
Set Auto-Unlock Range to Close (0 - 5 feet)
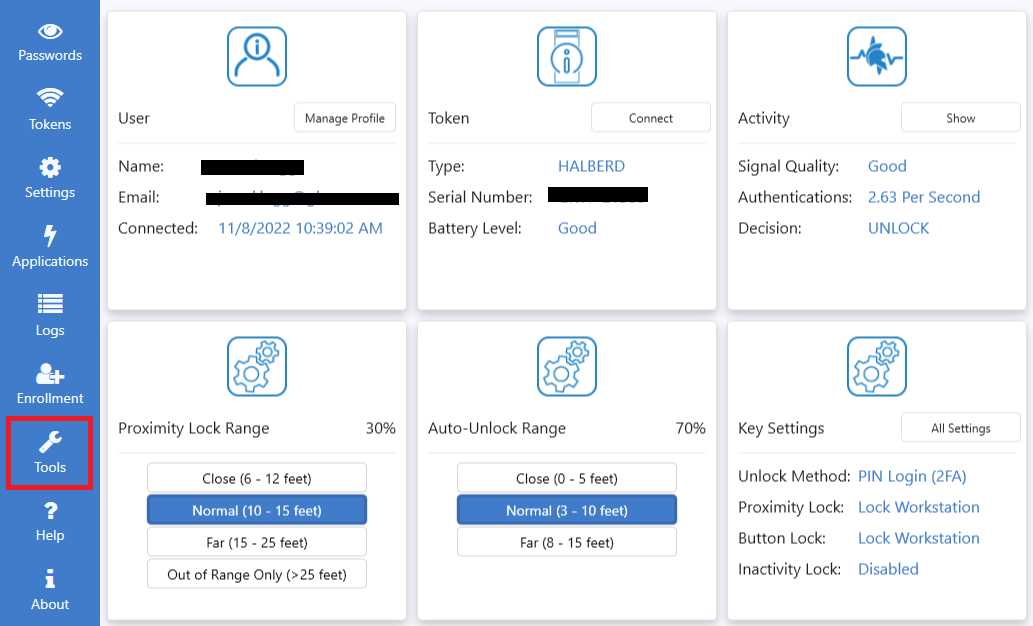pyautogui.click(x=567, y=478)
